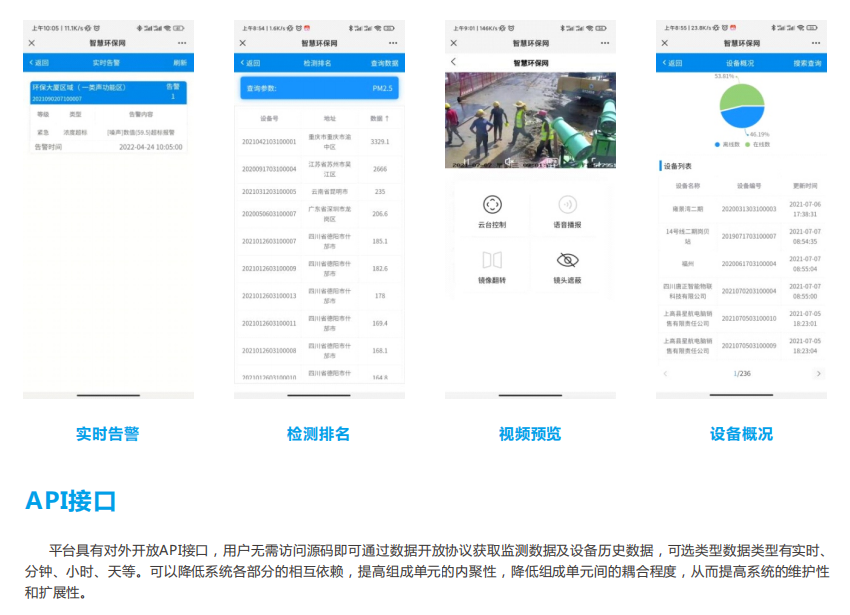Open PTZ control (云台控制) icon

click(x=492, y=204)
